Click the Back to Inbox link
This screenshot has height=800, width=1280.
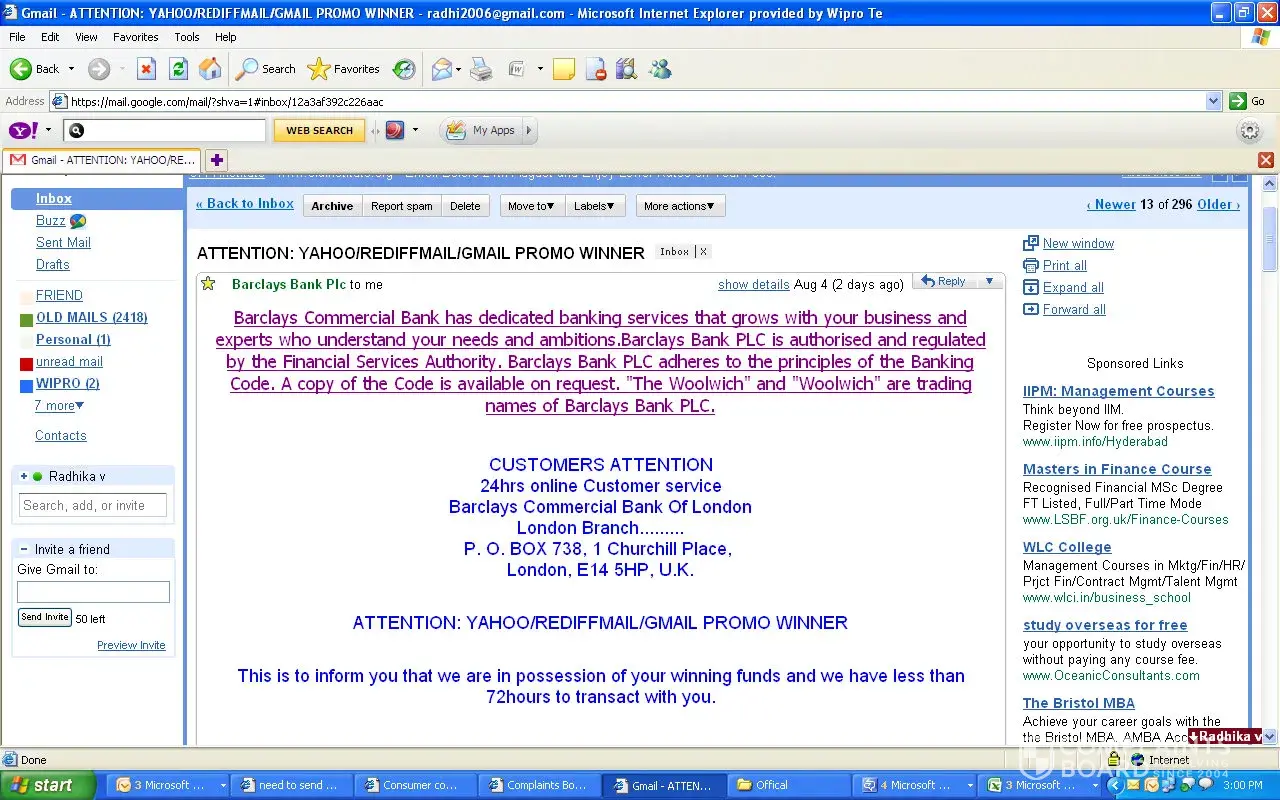tap(245, 203)
